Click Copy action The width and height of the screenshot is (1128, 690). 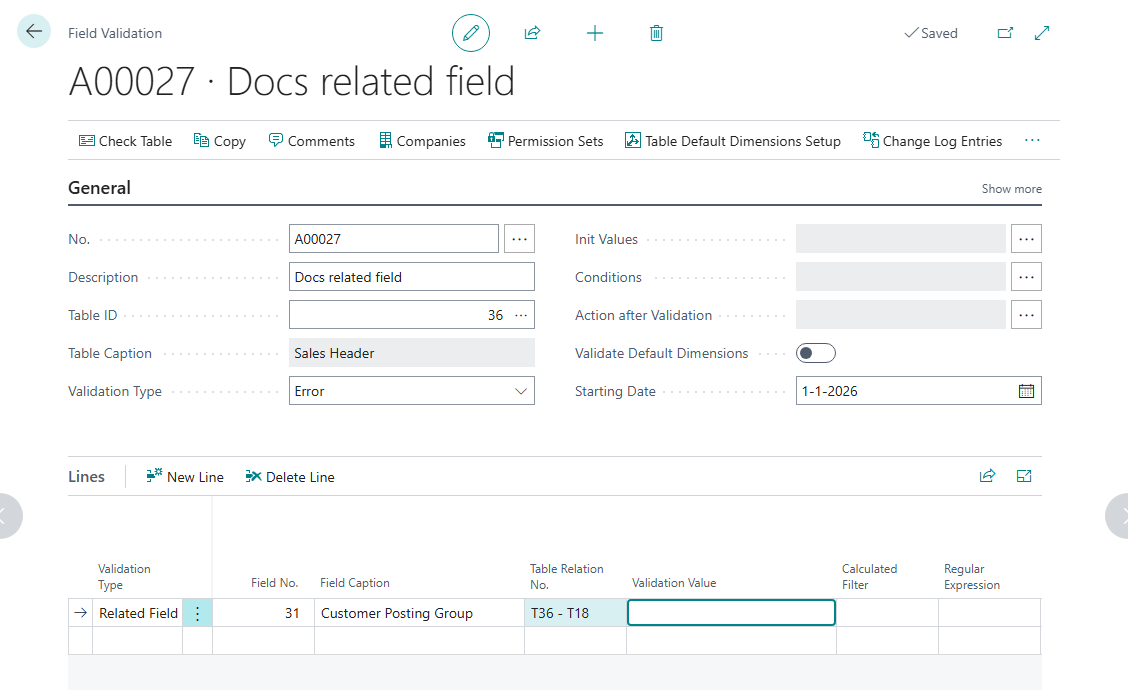pyautogui.click(x=219, y=141)
